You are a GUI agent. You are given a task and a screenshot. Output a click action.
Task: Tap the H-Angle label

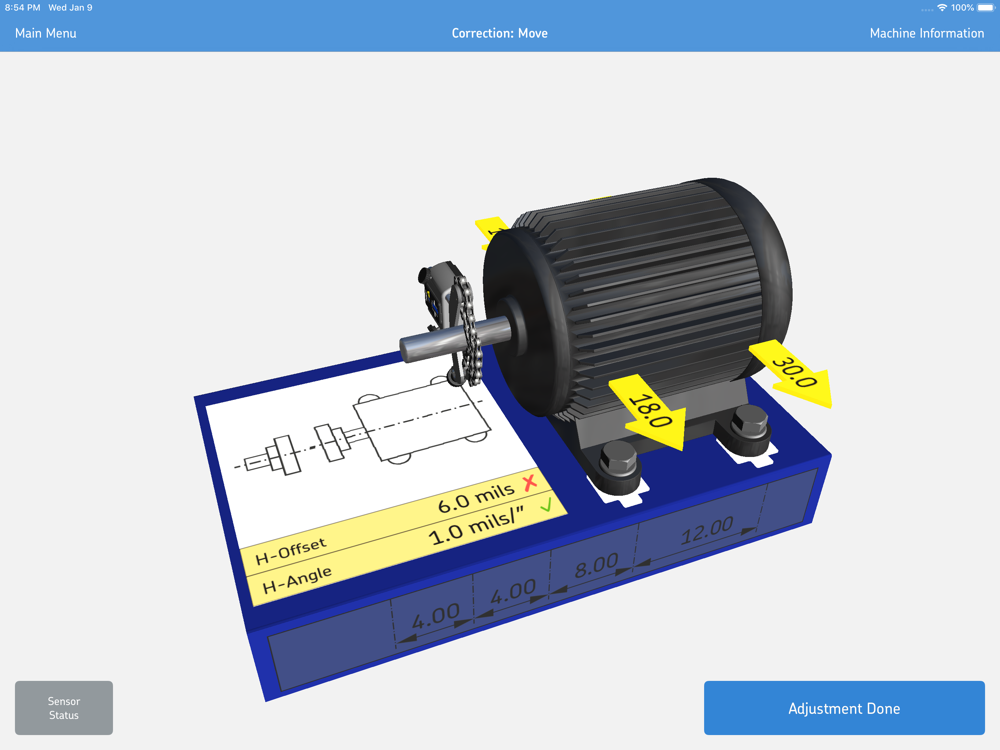pos(297,580)
